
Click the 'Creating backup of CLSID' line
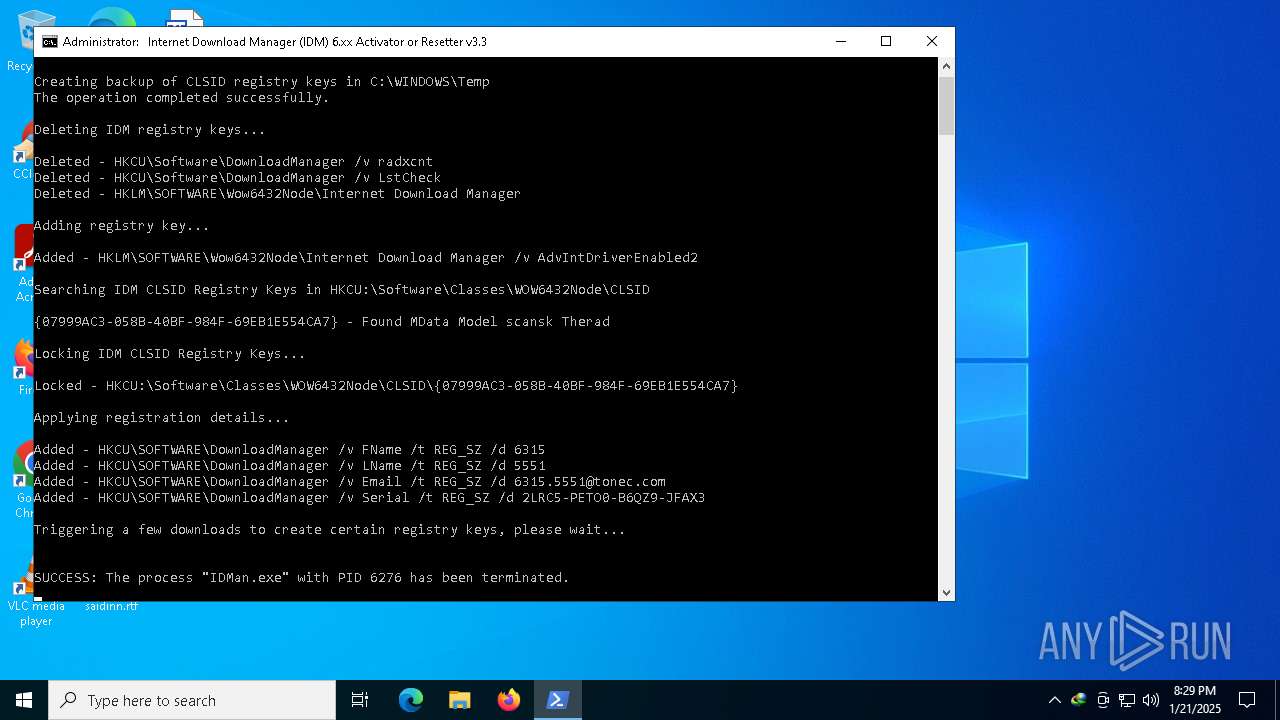point(262,82)
